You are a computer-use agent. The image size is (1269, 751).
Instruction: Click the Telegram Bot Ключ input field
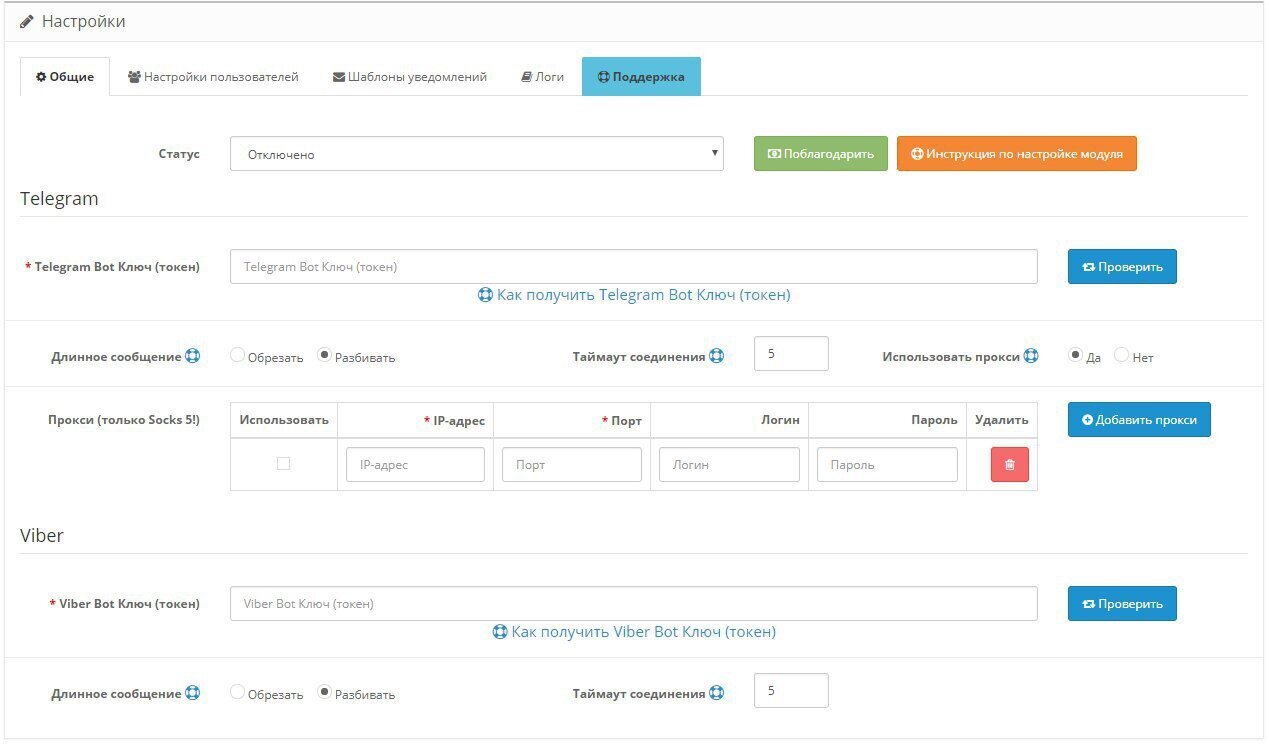633,267
